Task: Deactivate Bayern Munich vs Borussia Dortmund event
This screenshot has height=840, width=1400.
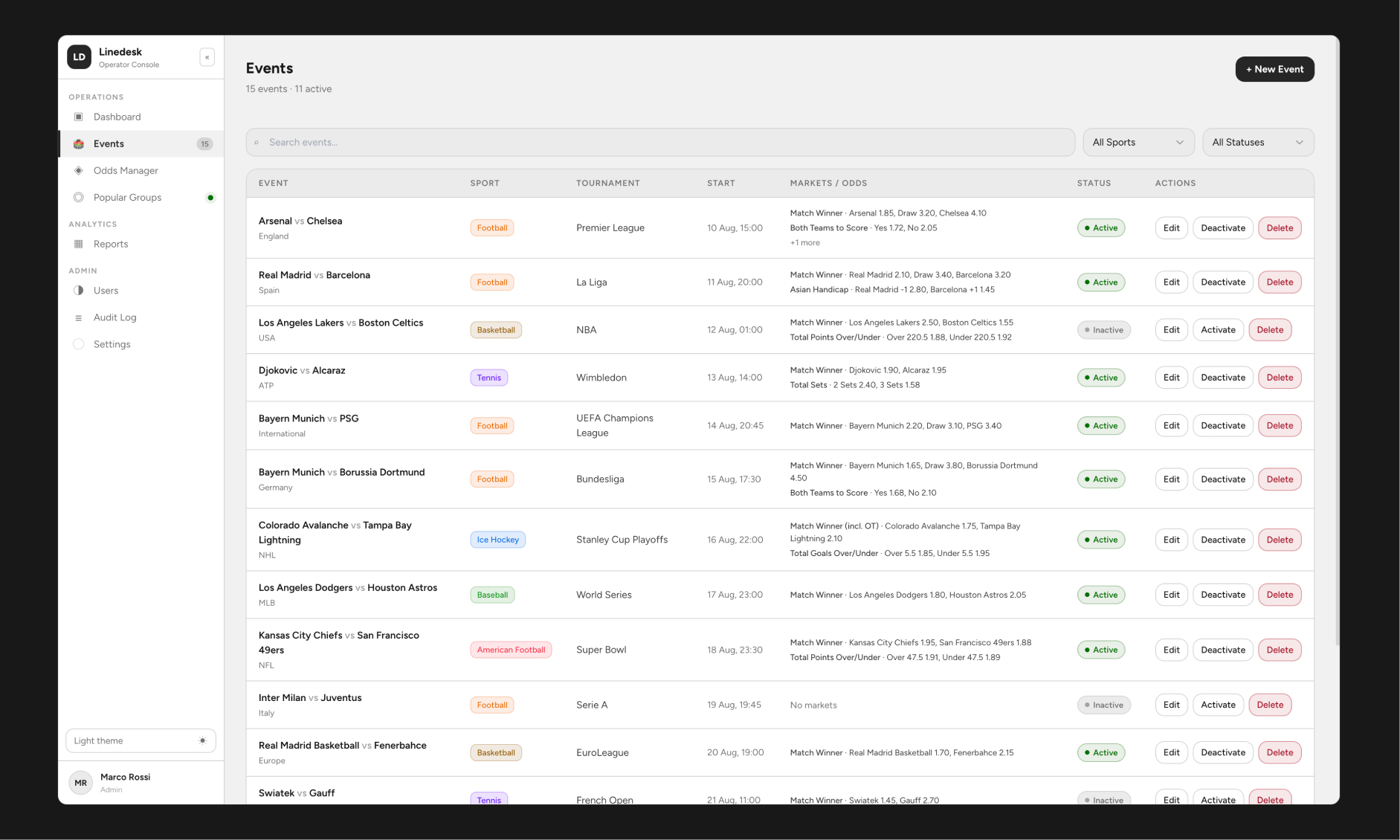Action: (1222, 479)
